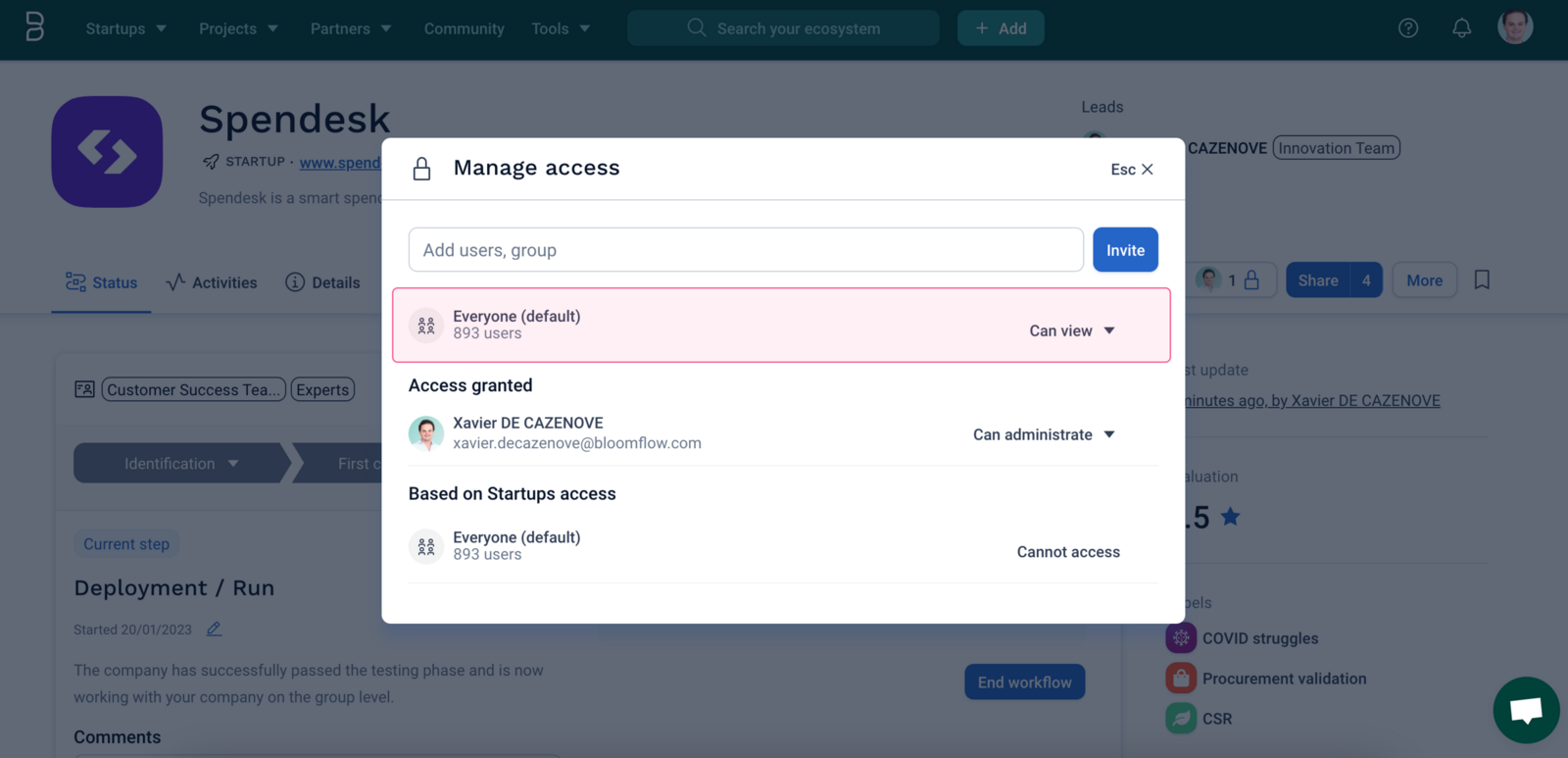This screenshot has width=1568, height=758.
Task: Click the lock icon next to the leads count
Action: [x=1251, y=280]
